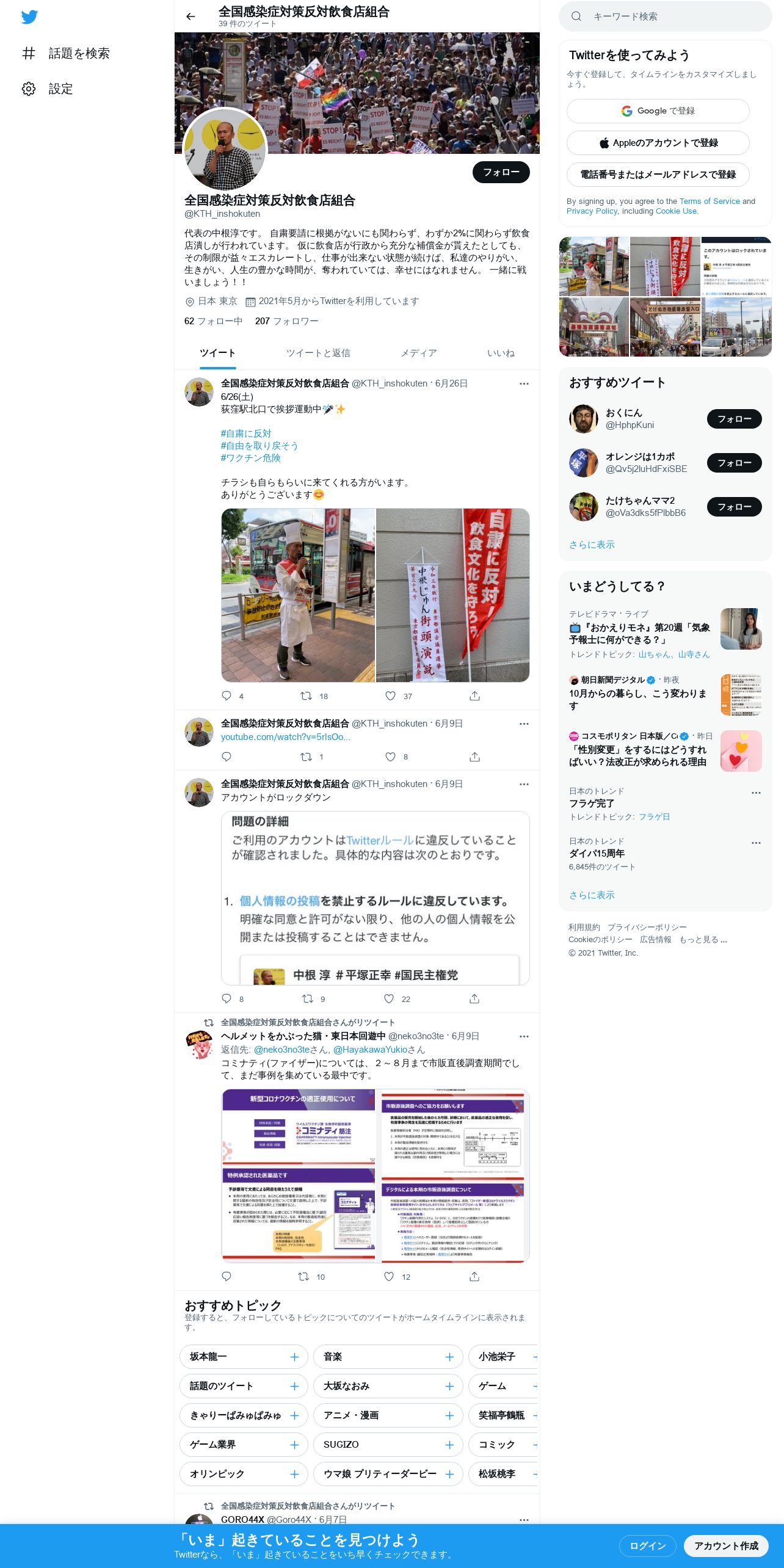The height and width of the screenshot is (1568, 784).
Task: Follow たけちゃんママ2 account
Action: (x=735, y=507)
